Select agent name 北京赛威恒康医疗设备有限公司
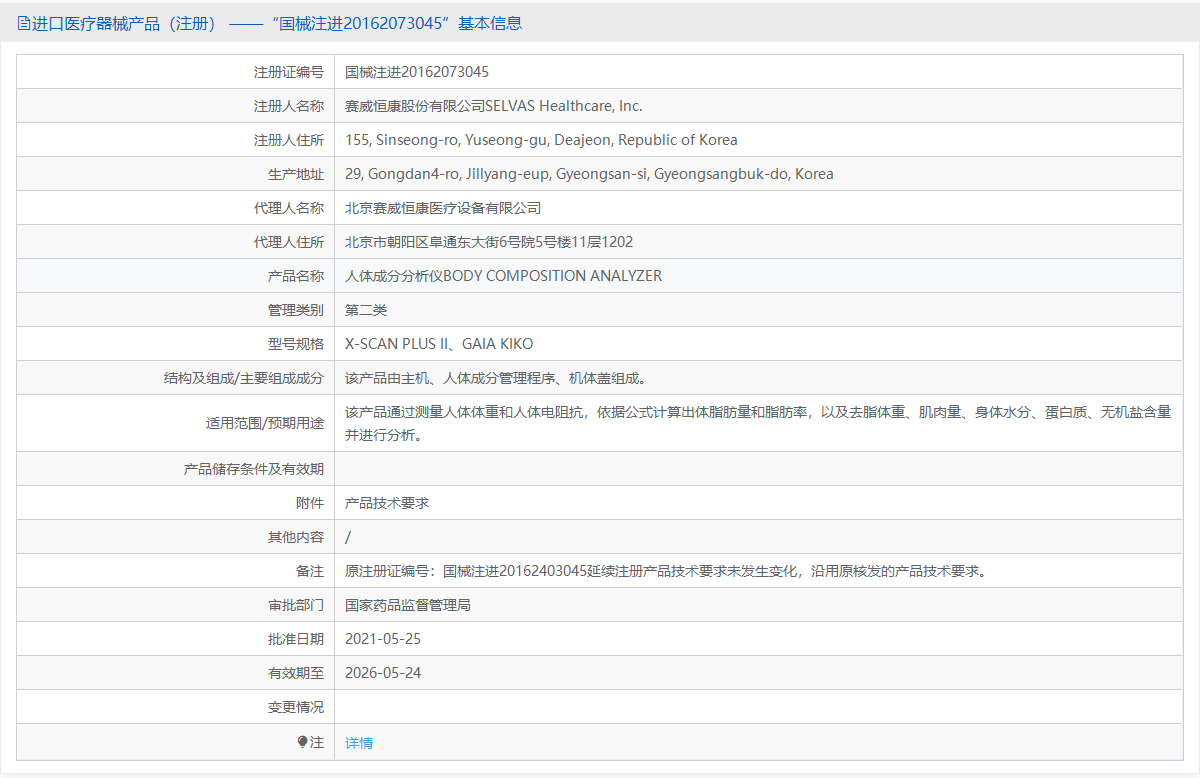1200x778 pixels. click(x=443, y=208)
